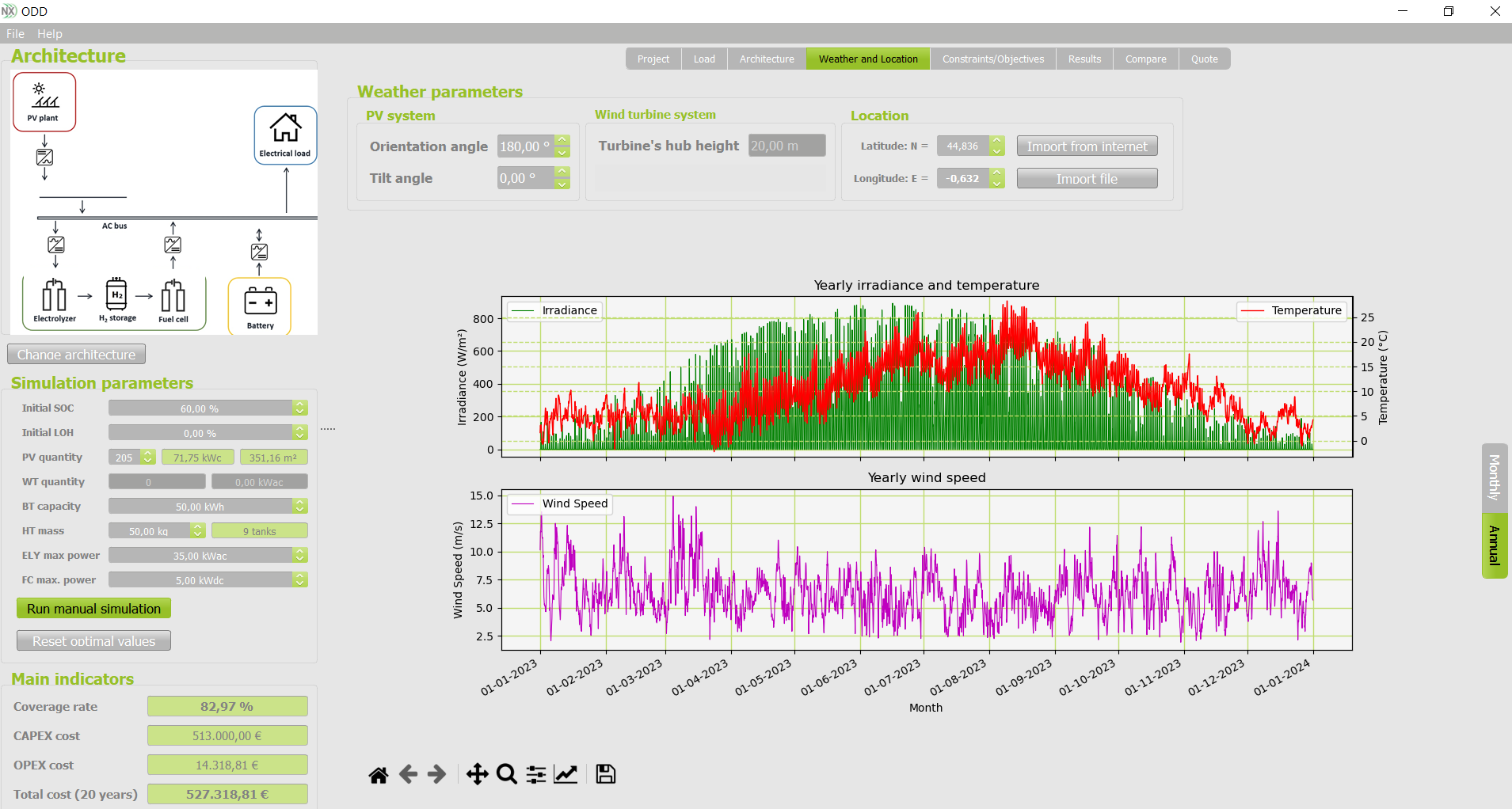1512x809 pixels.
Task: Open the Edit axis curve icon
Action: click(x=566, y=774)
